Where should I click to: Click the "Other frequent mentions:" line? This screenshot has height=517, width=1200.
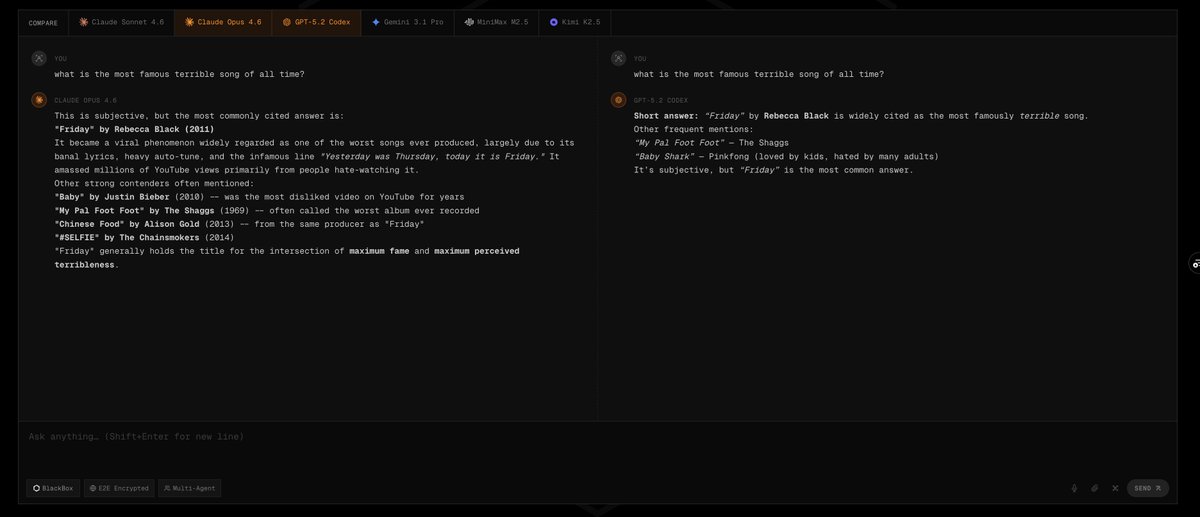(693, 129)
